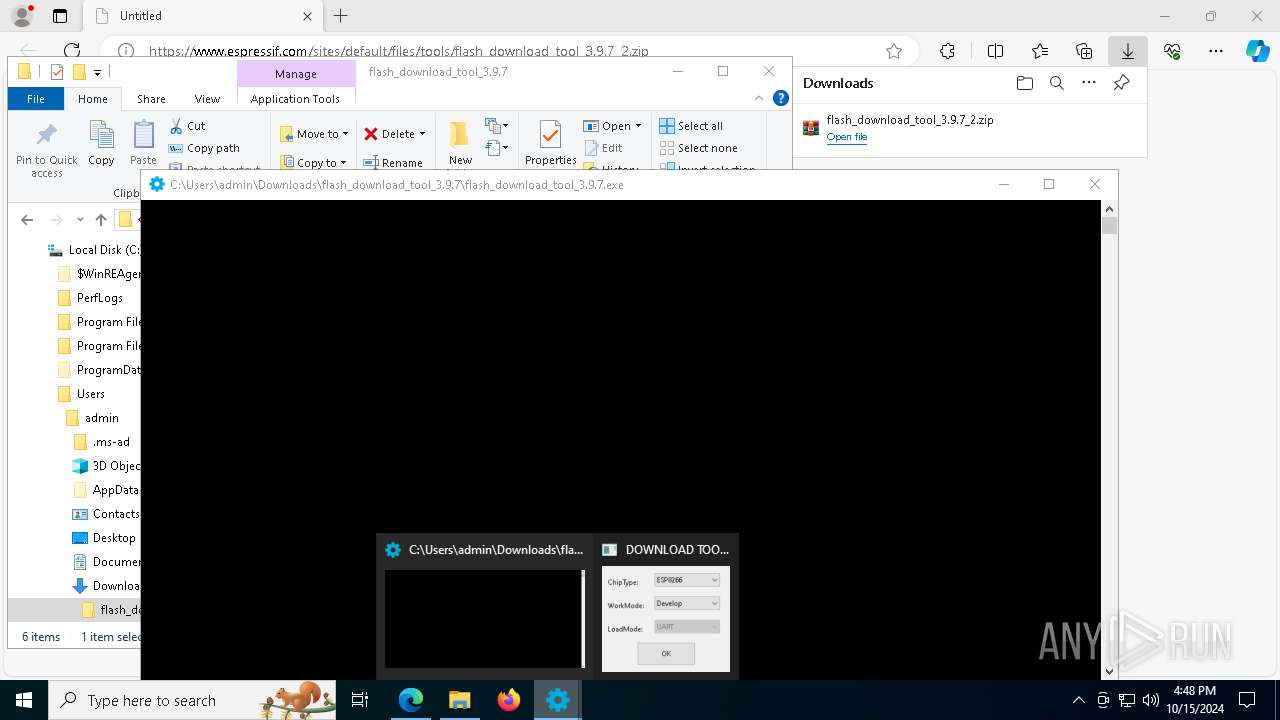This screenshot has width=1280, height=720.
Task: Click New folder icon
Action: pyautogui.click(x=459, y=135)
